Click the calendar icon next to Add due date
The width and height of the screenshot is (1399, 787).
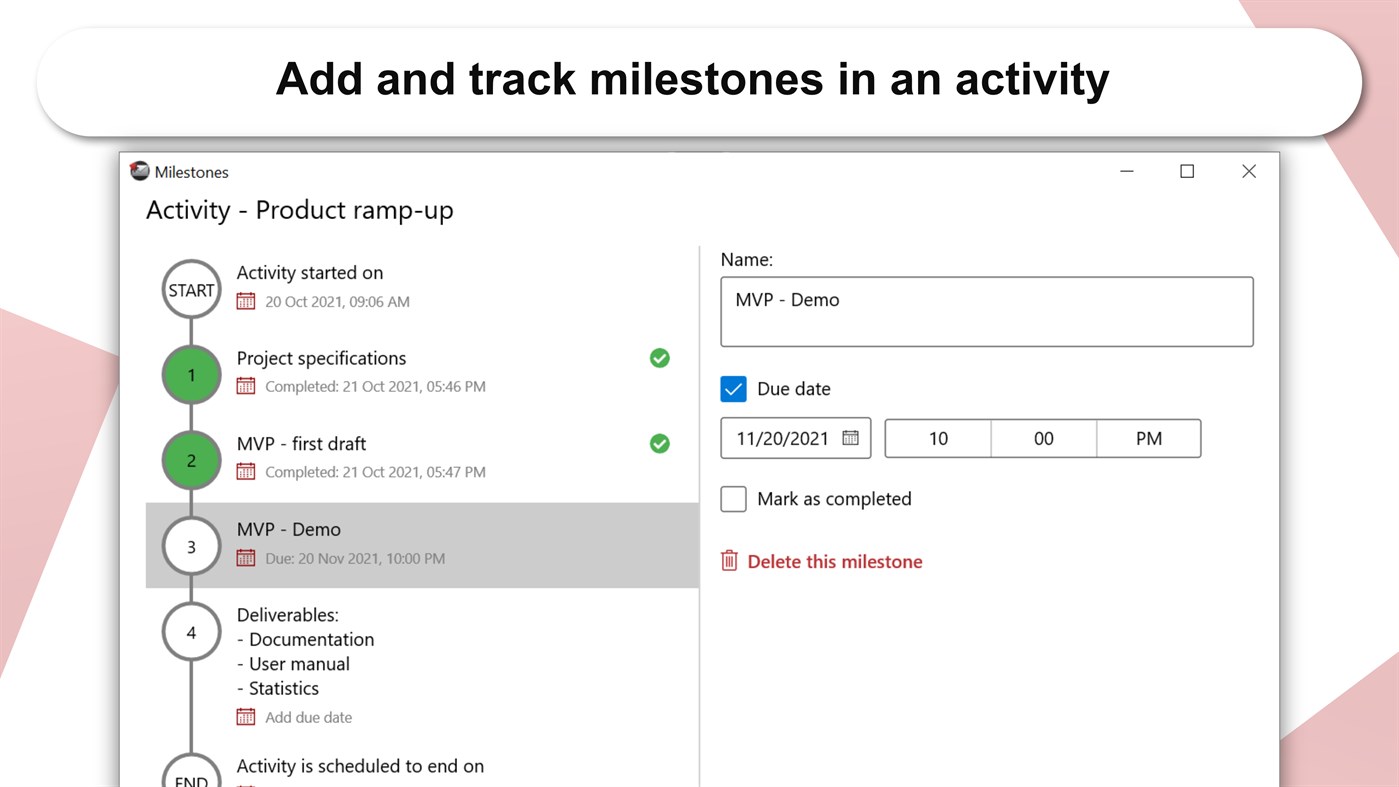pos(246,717)
